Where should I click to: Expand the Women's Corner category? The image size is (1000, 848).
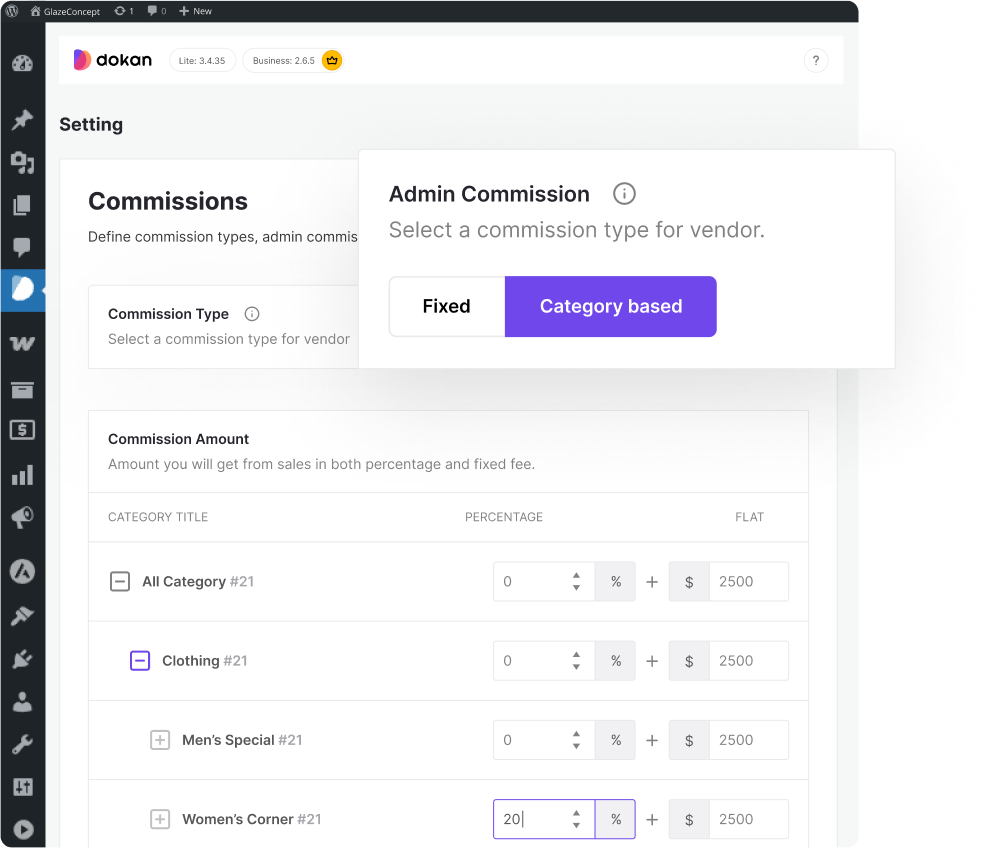pyautogui.click(x=160, y=819)
